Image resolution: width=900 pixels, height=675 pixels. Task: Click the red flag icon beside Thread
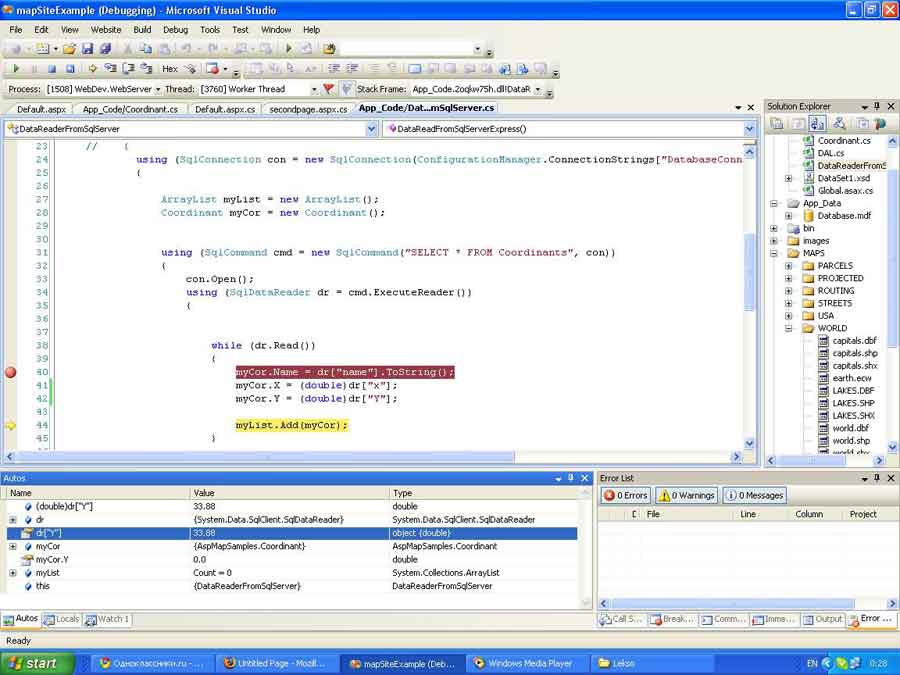328,89
